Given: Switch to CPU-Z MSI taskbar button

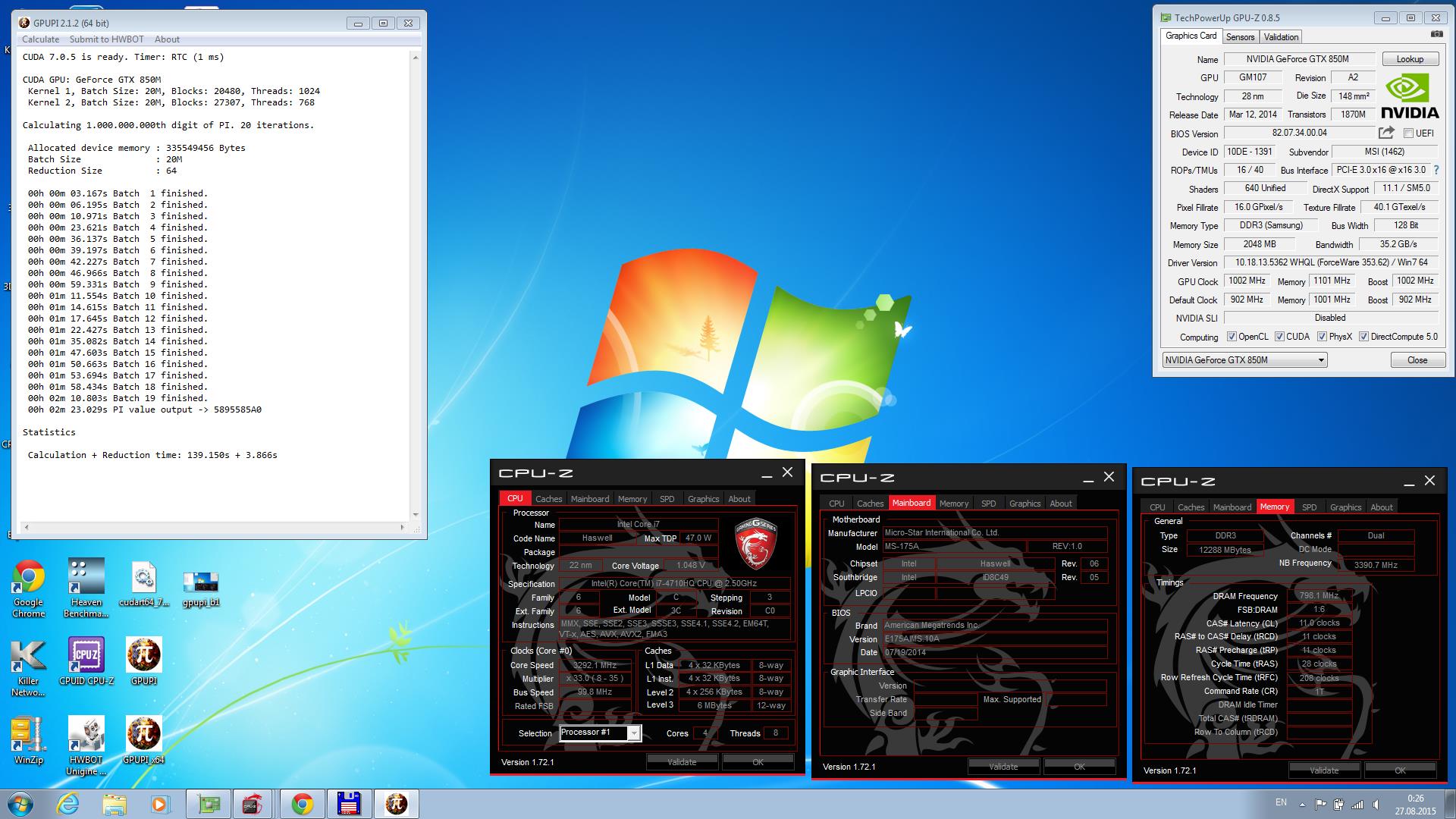Looking at the screenshot, I should pos(253,804).
